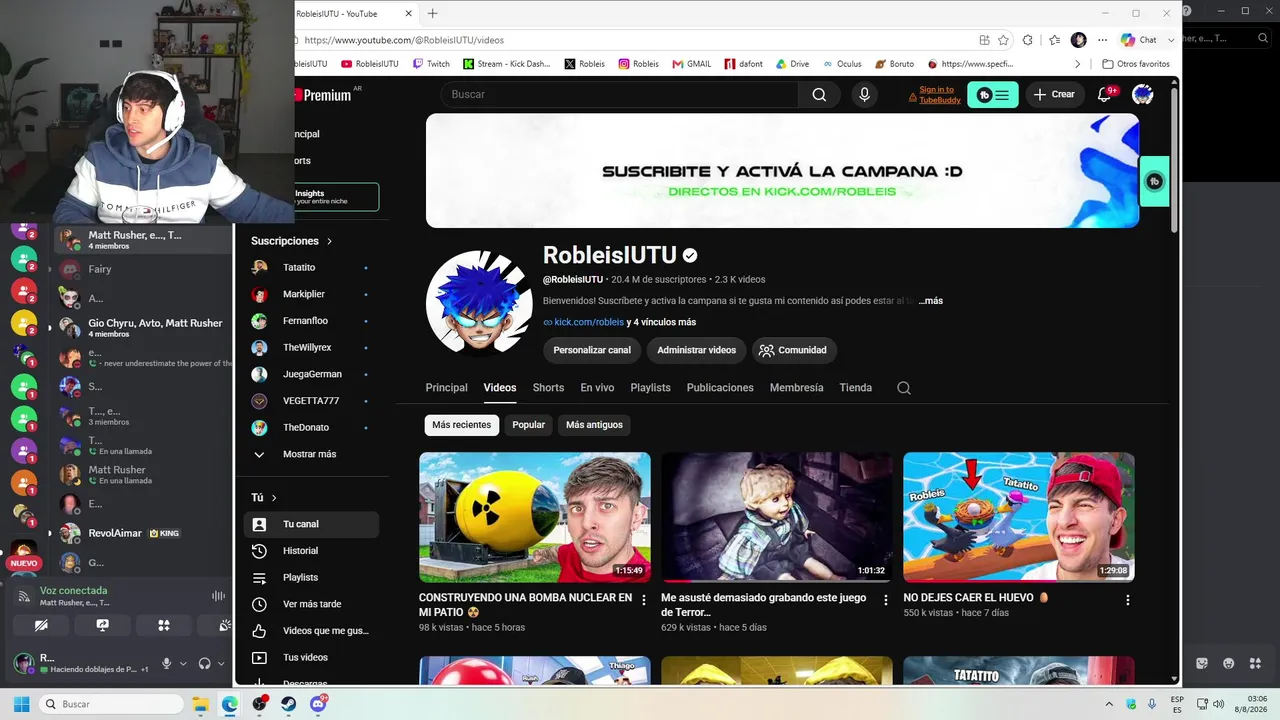Open Discord microphone input options arrow
The height and width of the screenshot is (720, 1280).
(183, 663)
